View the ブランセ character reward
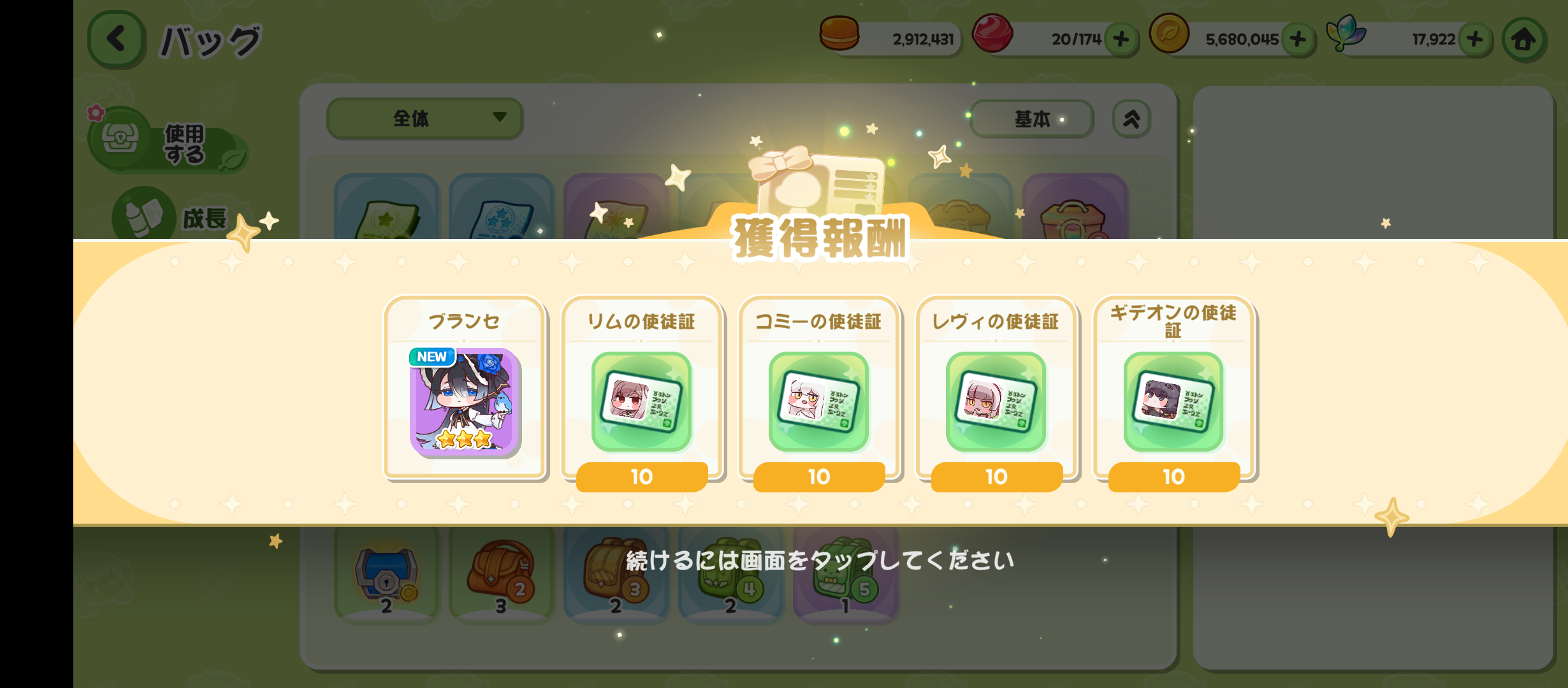 click(x=465, y=387)
